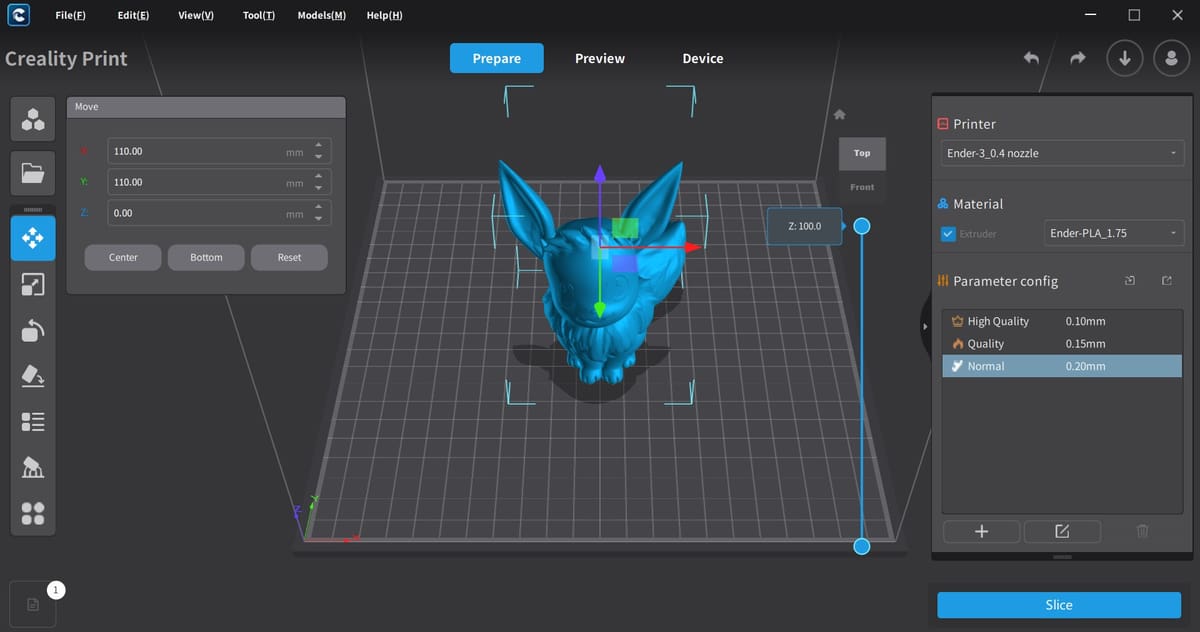This screenshot has height=632, width=1200.
Task: Select the Quality 0.15mm profile
Action: 1063,343
